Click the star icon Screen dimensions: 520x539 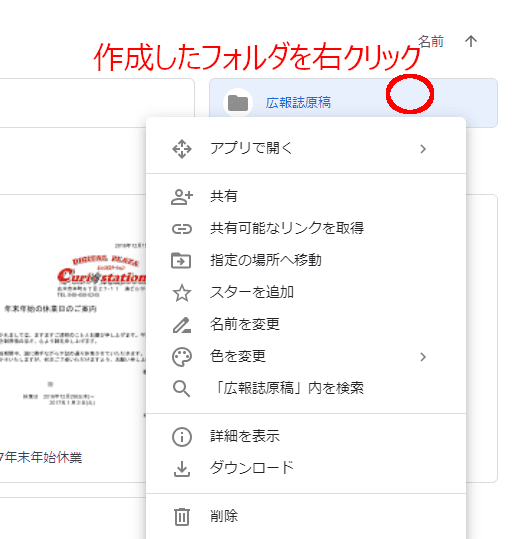(182, 293)
